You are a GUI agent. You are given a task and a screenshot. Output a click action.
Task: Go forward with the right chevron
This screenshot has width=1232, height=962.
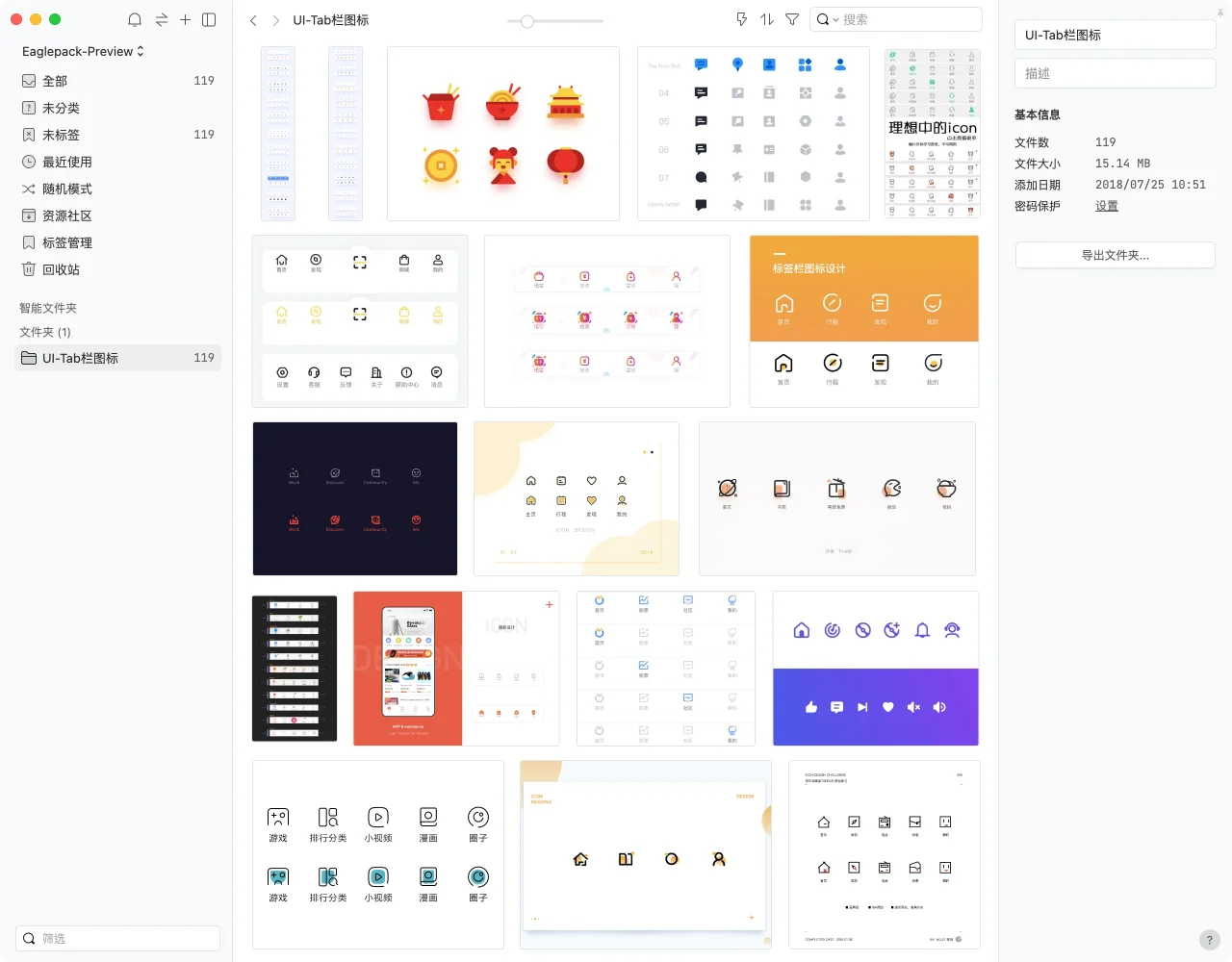275,20
